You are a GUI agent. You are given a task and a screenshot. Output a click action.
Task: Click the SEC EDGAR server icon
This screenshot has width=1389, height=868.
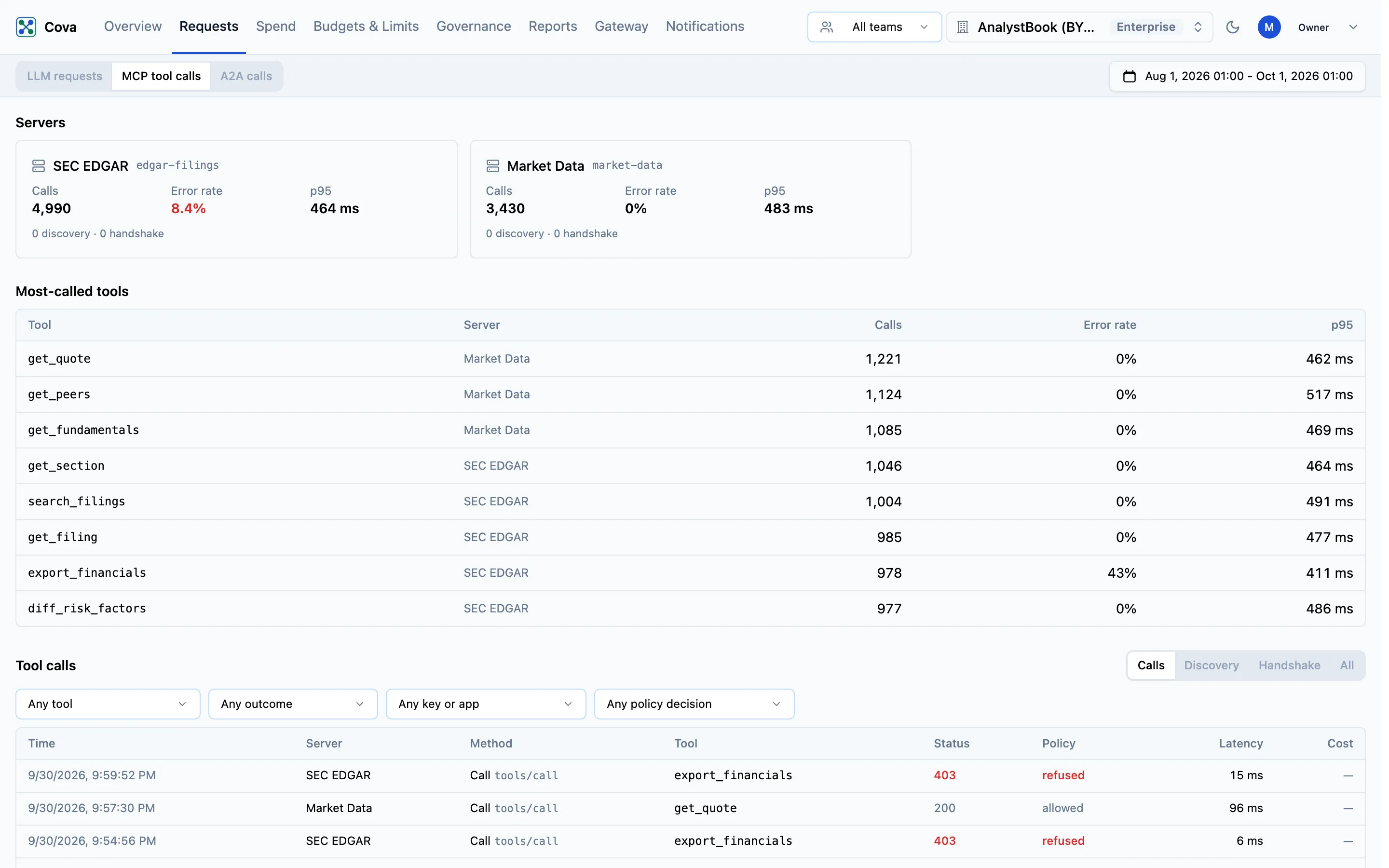click(39, 166)
